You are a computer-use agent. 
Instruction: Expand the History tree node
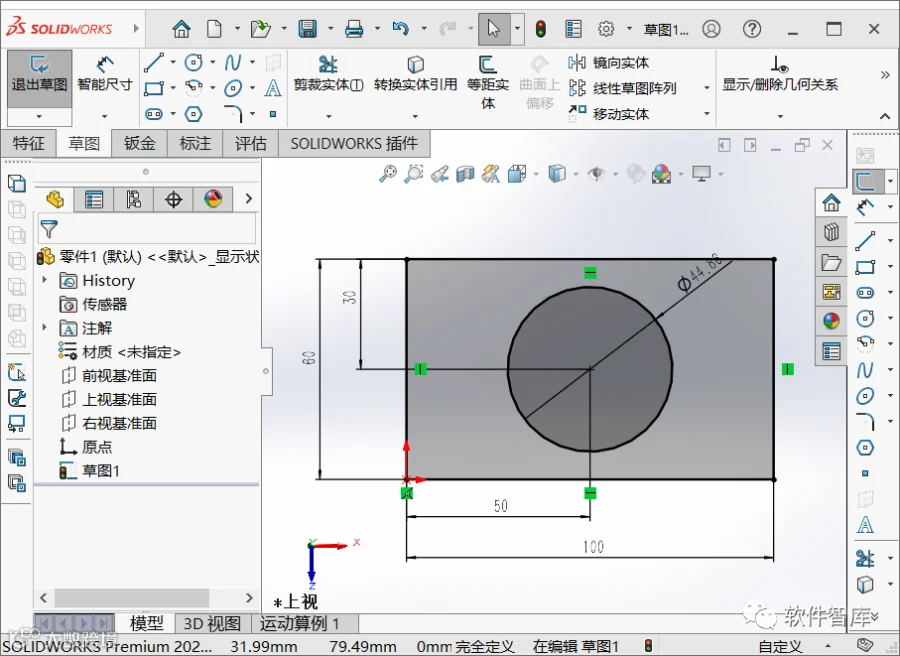click(45, 280)
